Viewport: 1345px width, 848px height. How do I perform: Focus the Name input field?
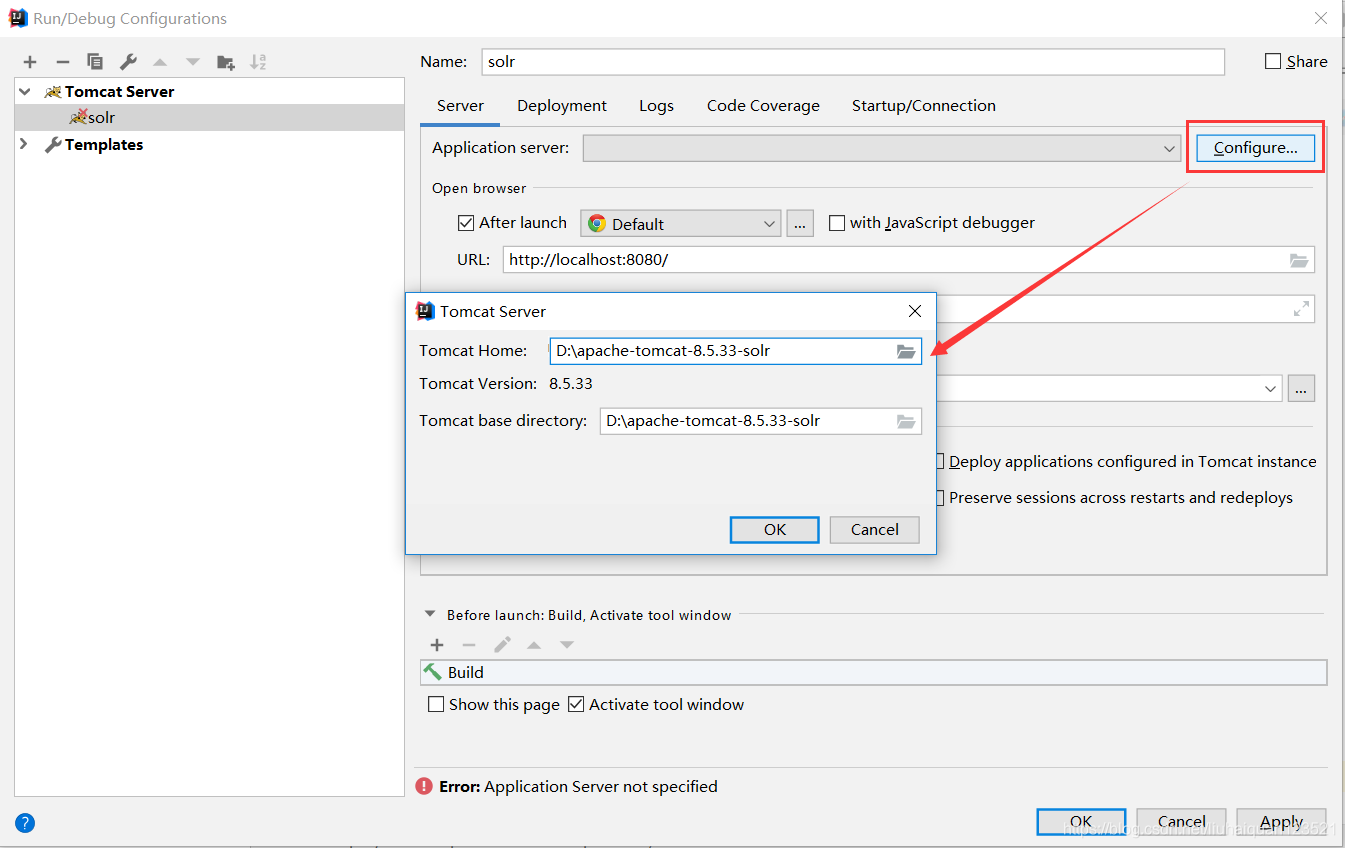[853, 61]
